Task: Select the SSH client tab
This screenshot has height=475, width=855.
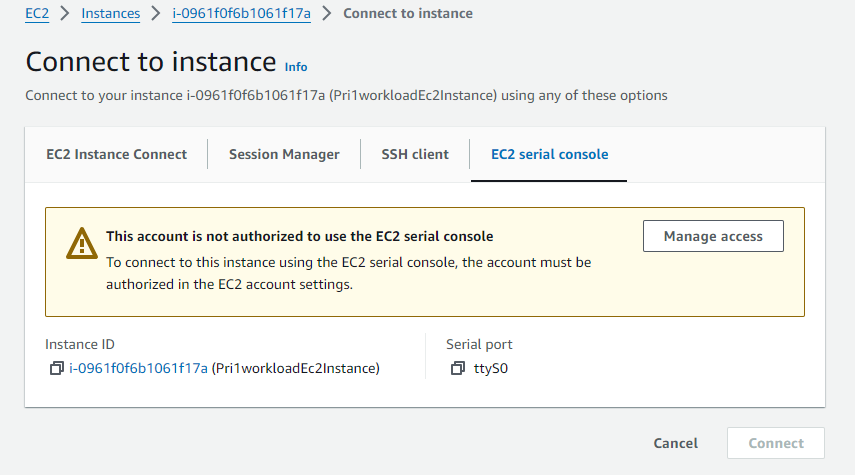Action: (415, 154)
